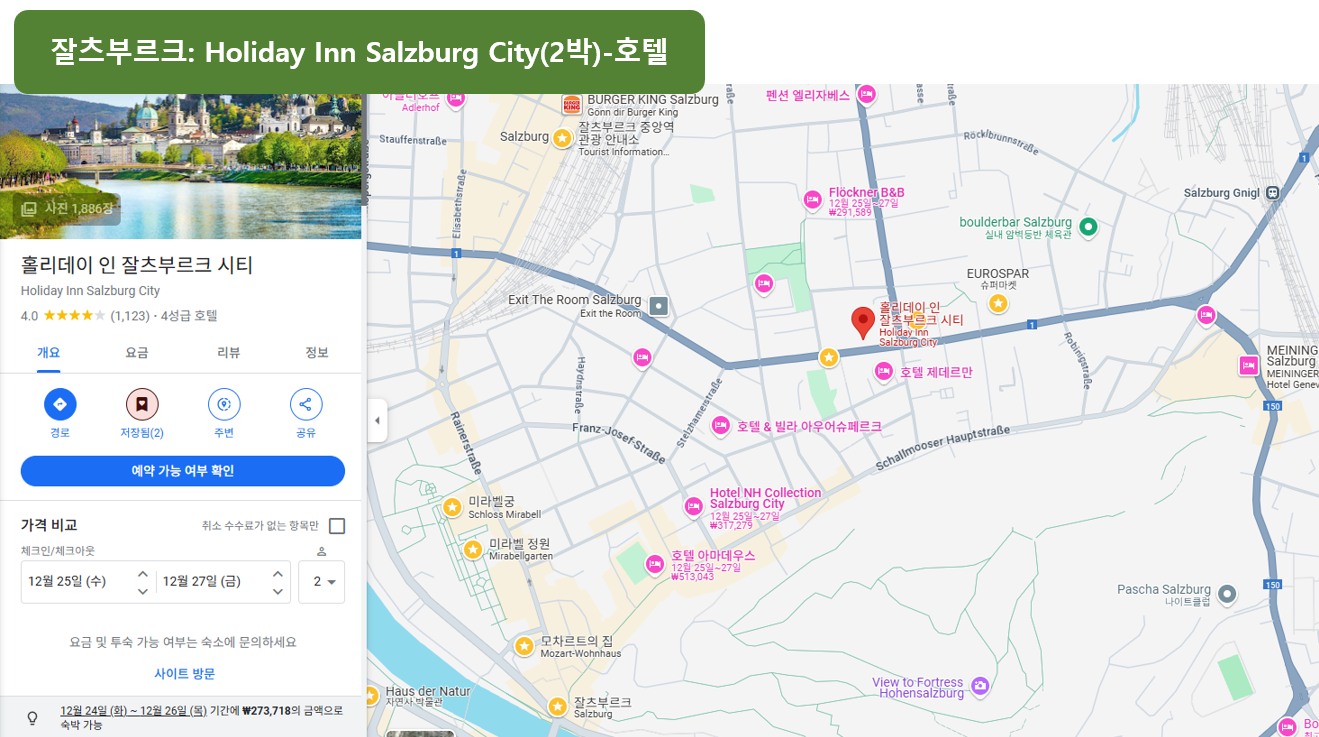Collapse the side panel arrow
Screen dimensions: 1319x737
point(377,420)
